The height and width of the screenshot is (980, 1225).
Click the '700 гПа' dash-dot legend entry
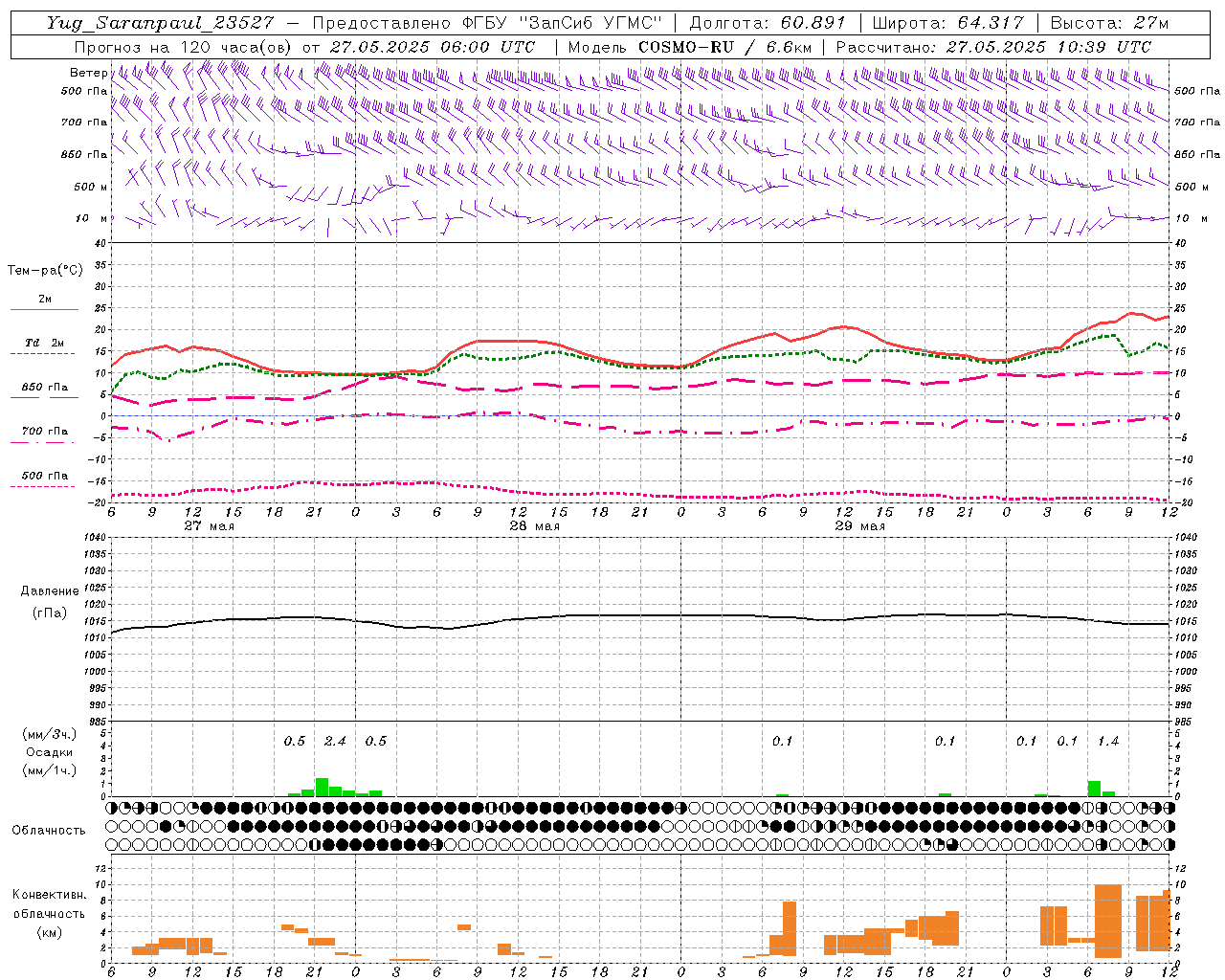(44, 431)
